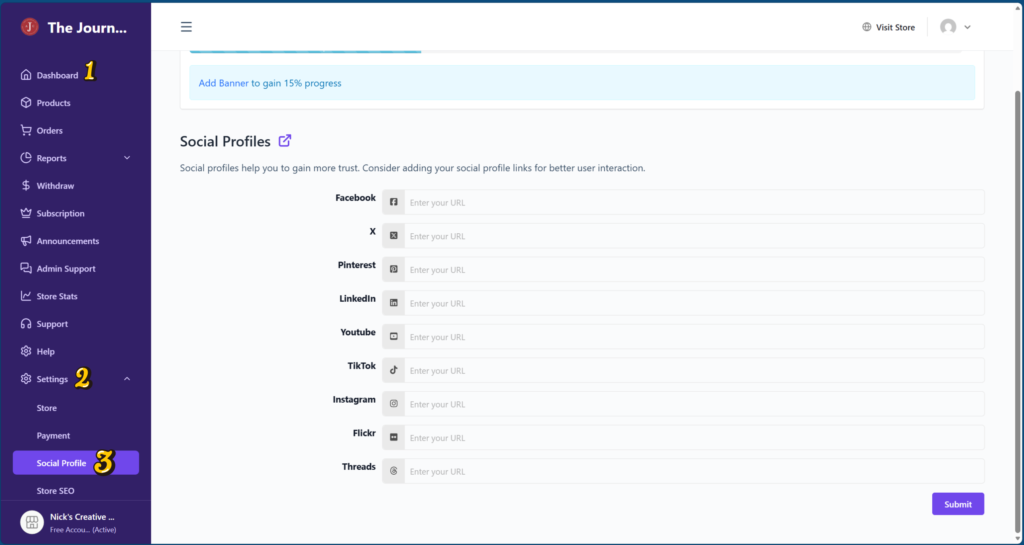This screenshot has width=1024, height=545.
Task: Click Add Banner to gain 15% progress link
Action: 270,83
